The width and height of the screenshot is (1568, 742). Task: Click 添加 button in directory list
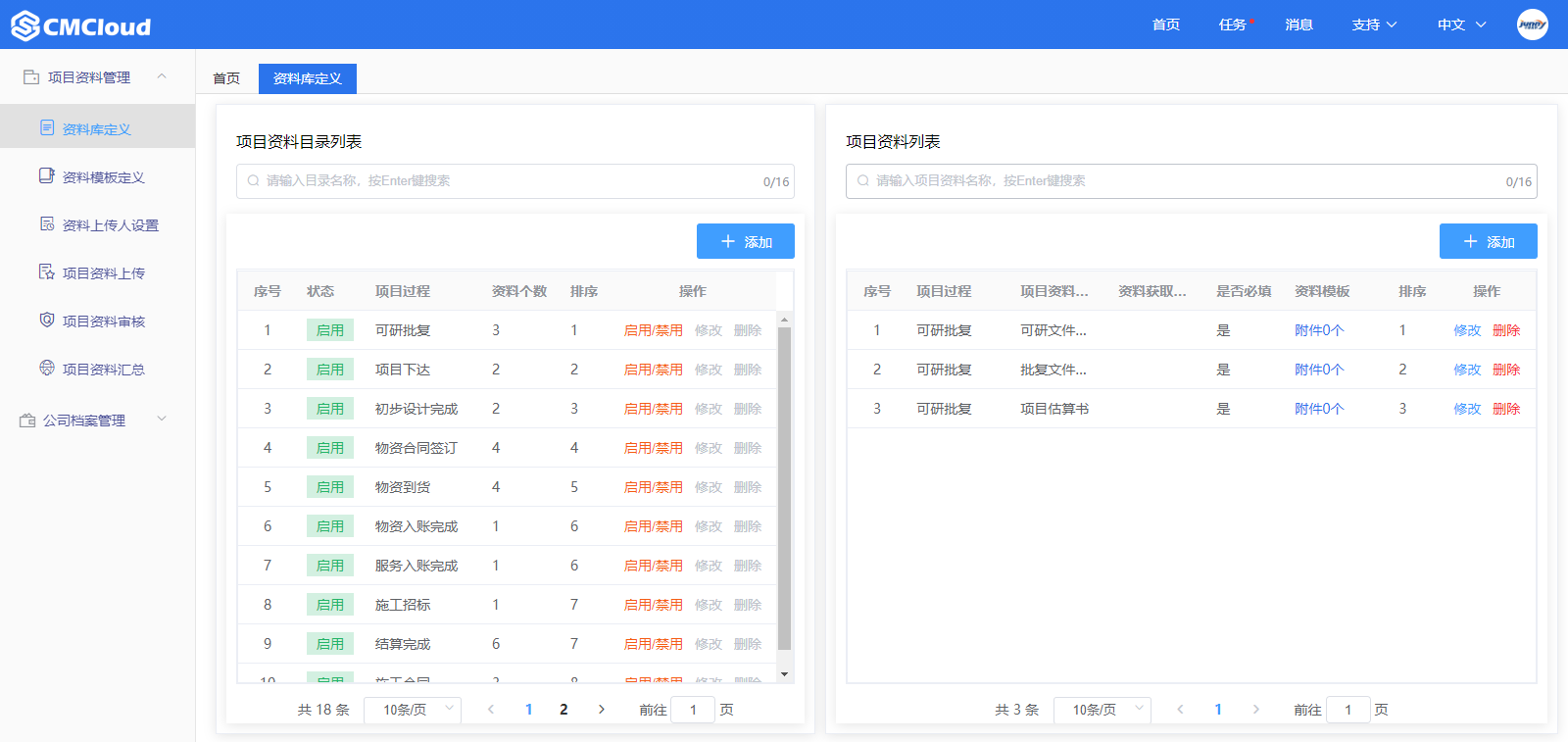click(x=746, y=241)
